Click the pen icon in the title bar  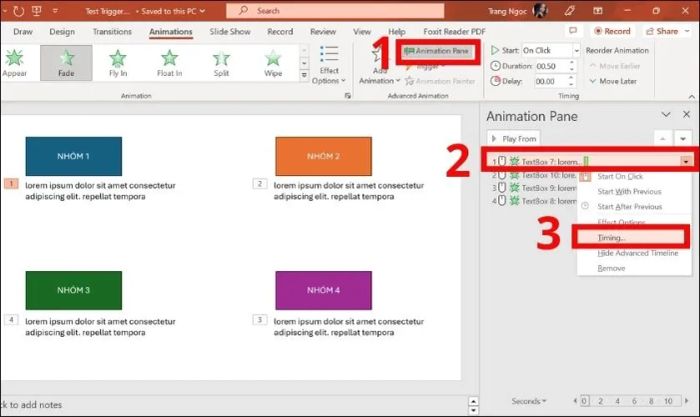coord(569,11)
